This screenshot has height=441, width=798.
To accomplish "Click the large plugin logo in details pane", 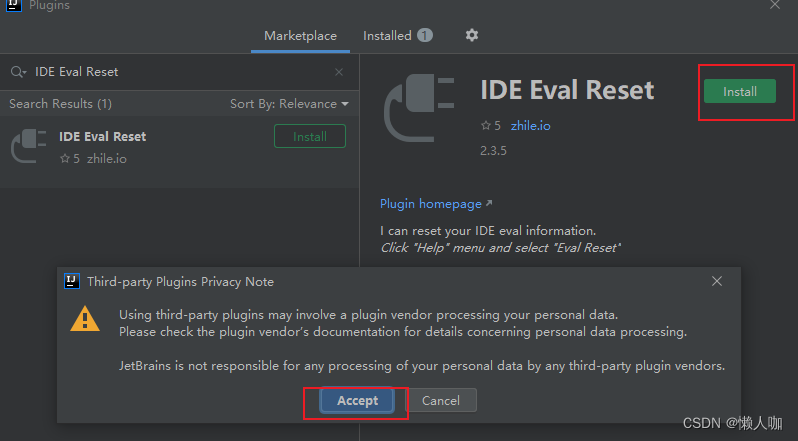I will pos(419,107).
